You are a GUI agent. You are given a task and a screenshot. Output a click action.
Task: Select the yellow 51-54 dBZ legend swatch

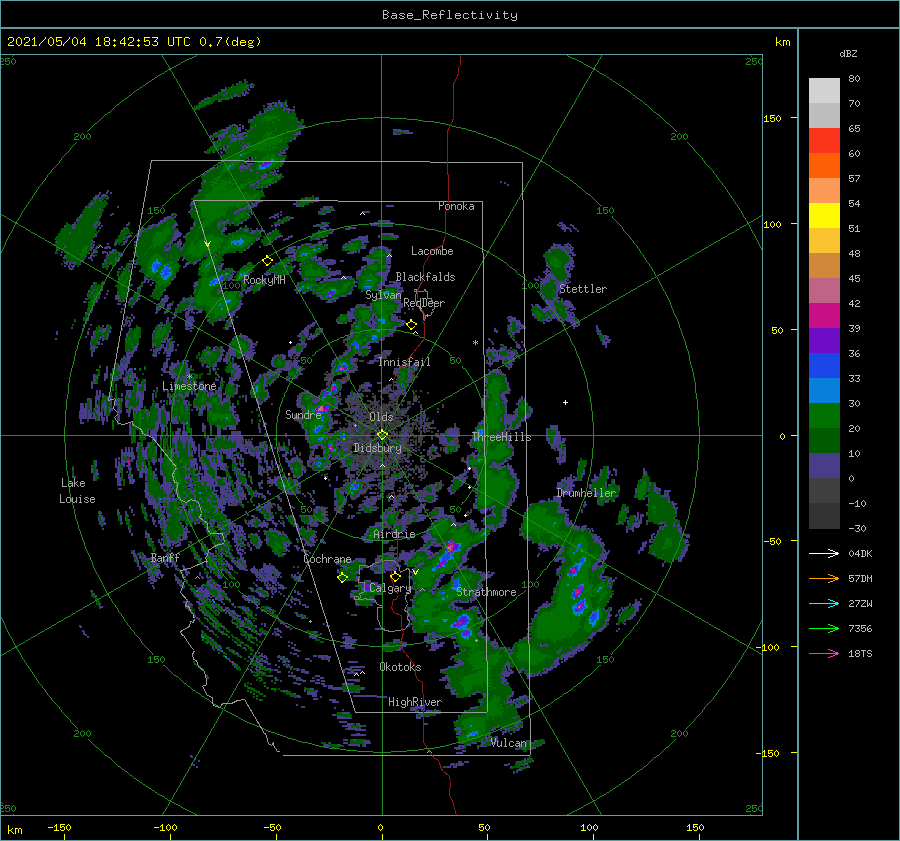pyautogui.click(x=824, y=216)
